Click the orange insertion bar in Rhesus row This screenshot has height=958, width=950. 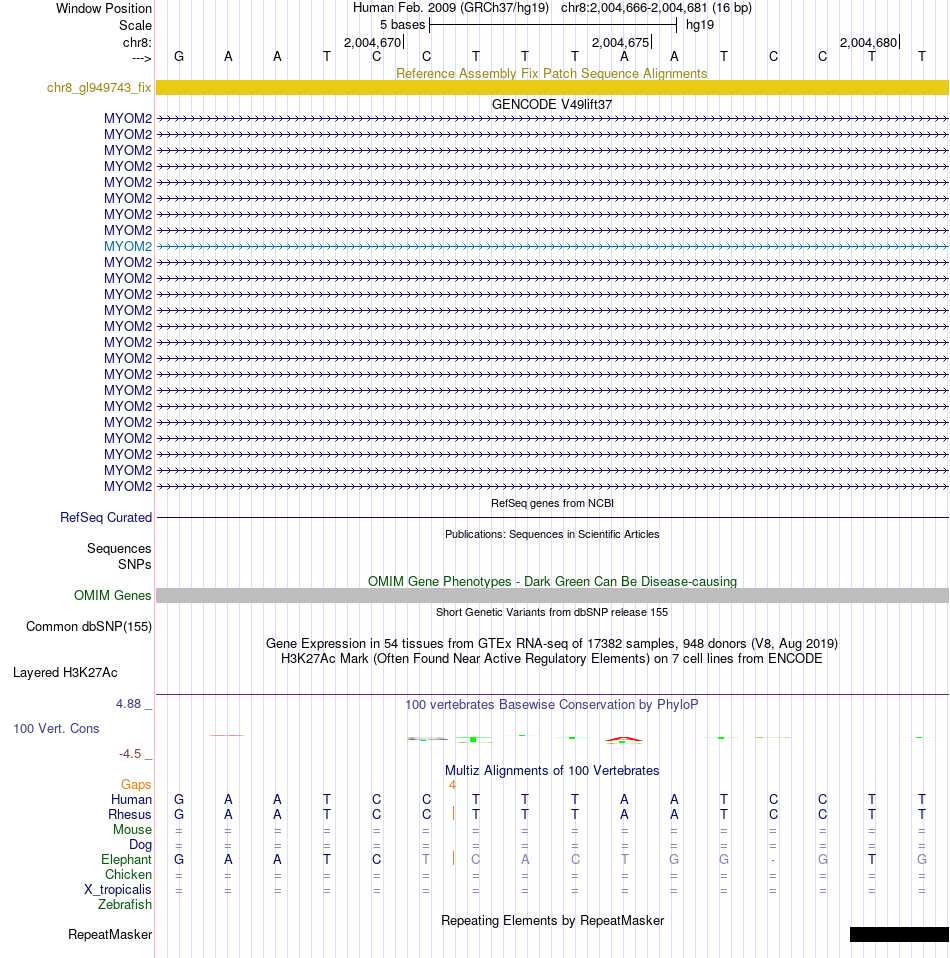click(x=453, y=814)
